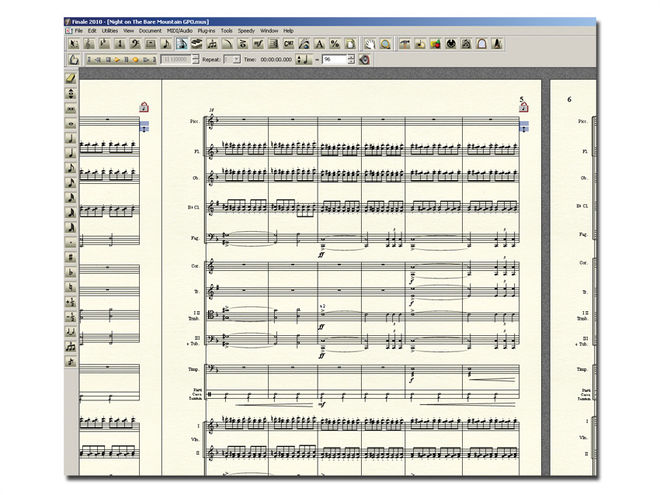Click the half step down button
Viewport: 660px width, 495px height.
coord(71,317)
